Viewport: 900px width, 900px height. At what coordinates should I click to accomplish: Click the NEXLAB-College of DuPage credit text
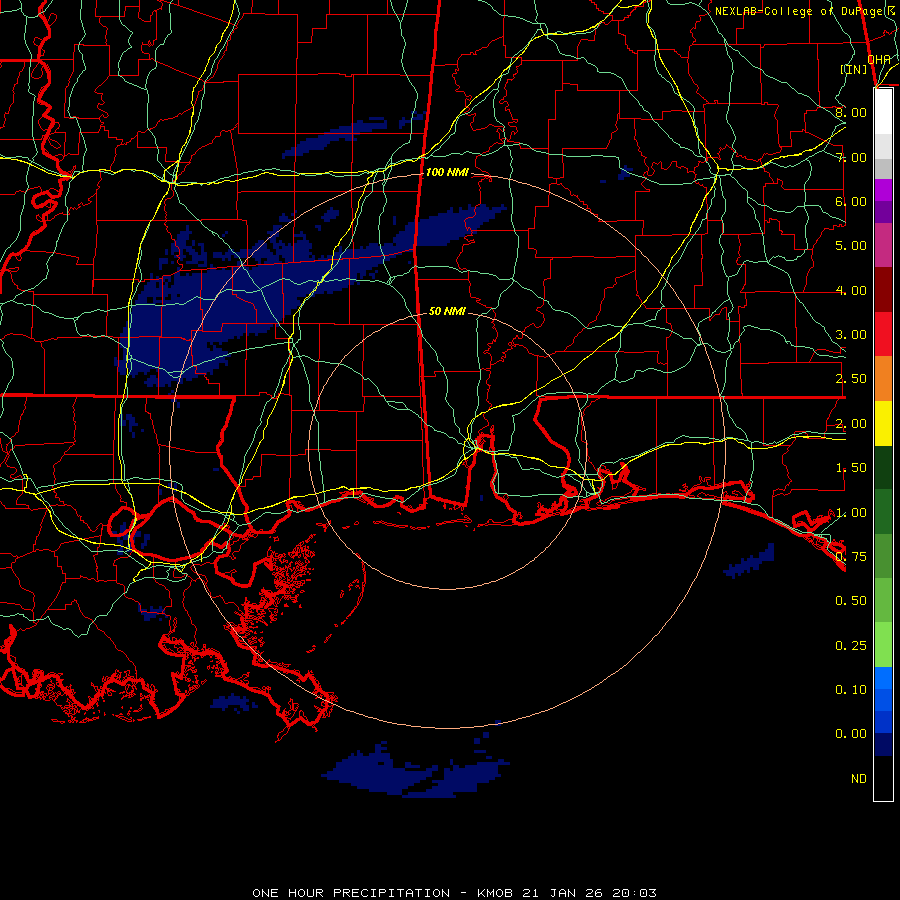805,11
